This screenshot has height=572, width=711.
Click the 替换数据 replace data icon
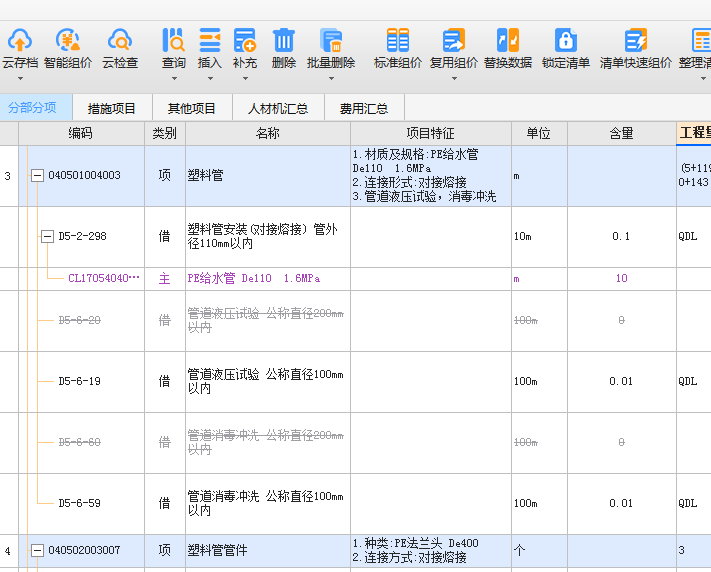508,40
